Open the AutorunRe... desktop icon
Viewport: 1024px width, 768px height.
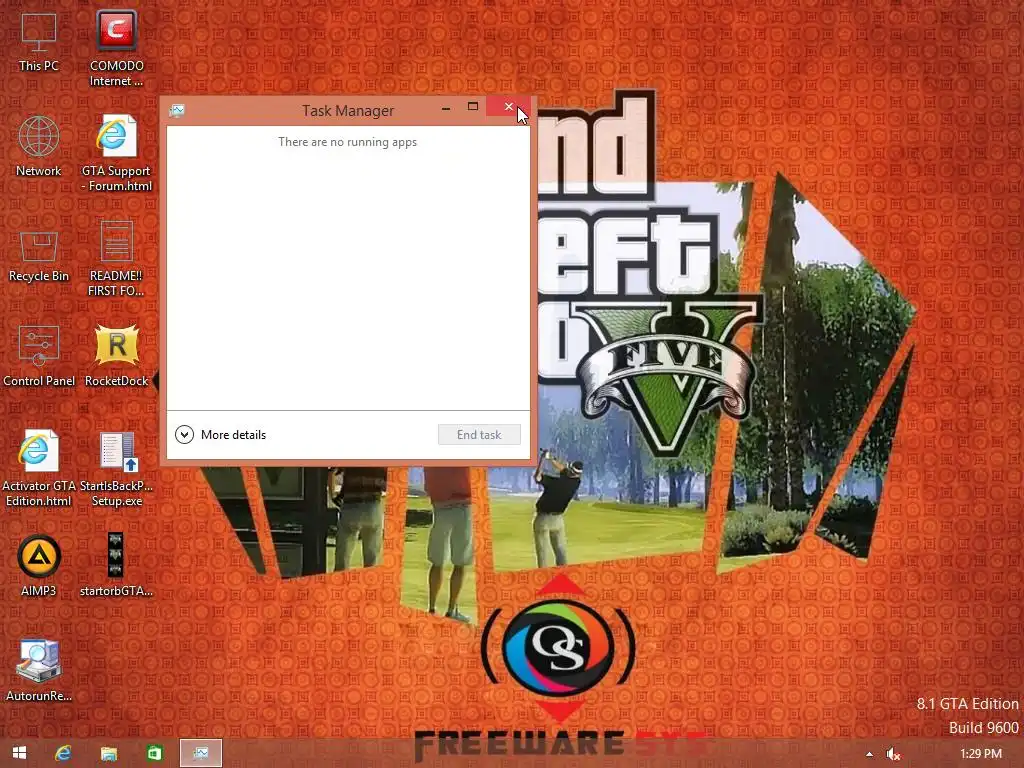39,671
